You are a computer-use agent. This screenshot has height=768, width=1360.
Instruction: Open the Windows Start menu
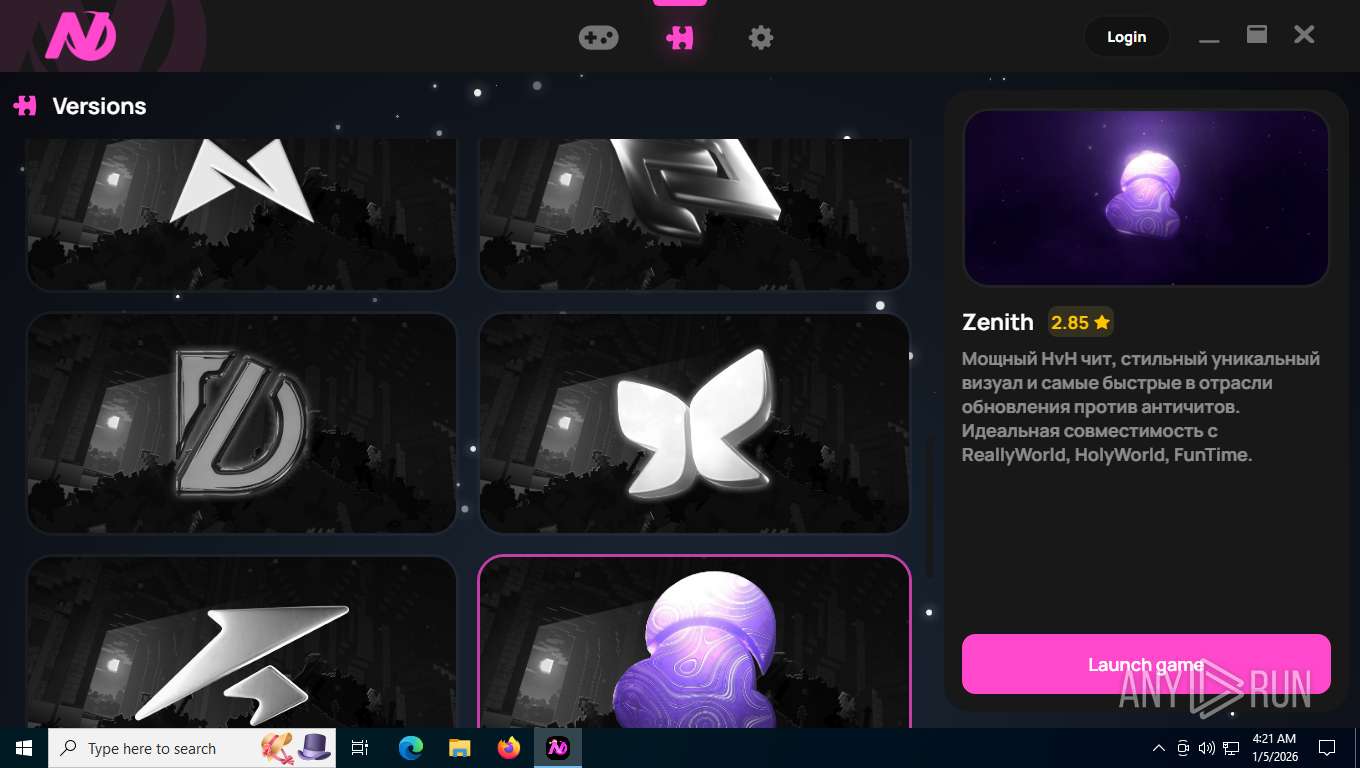pos(24,748)
